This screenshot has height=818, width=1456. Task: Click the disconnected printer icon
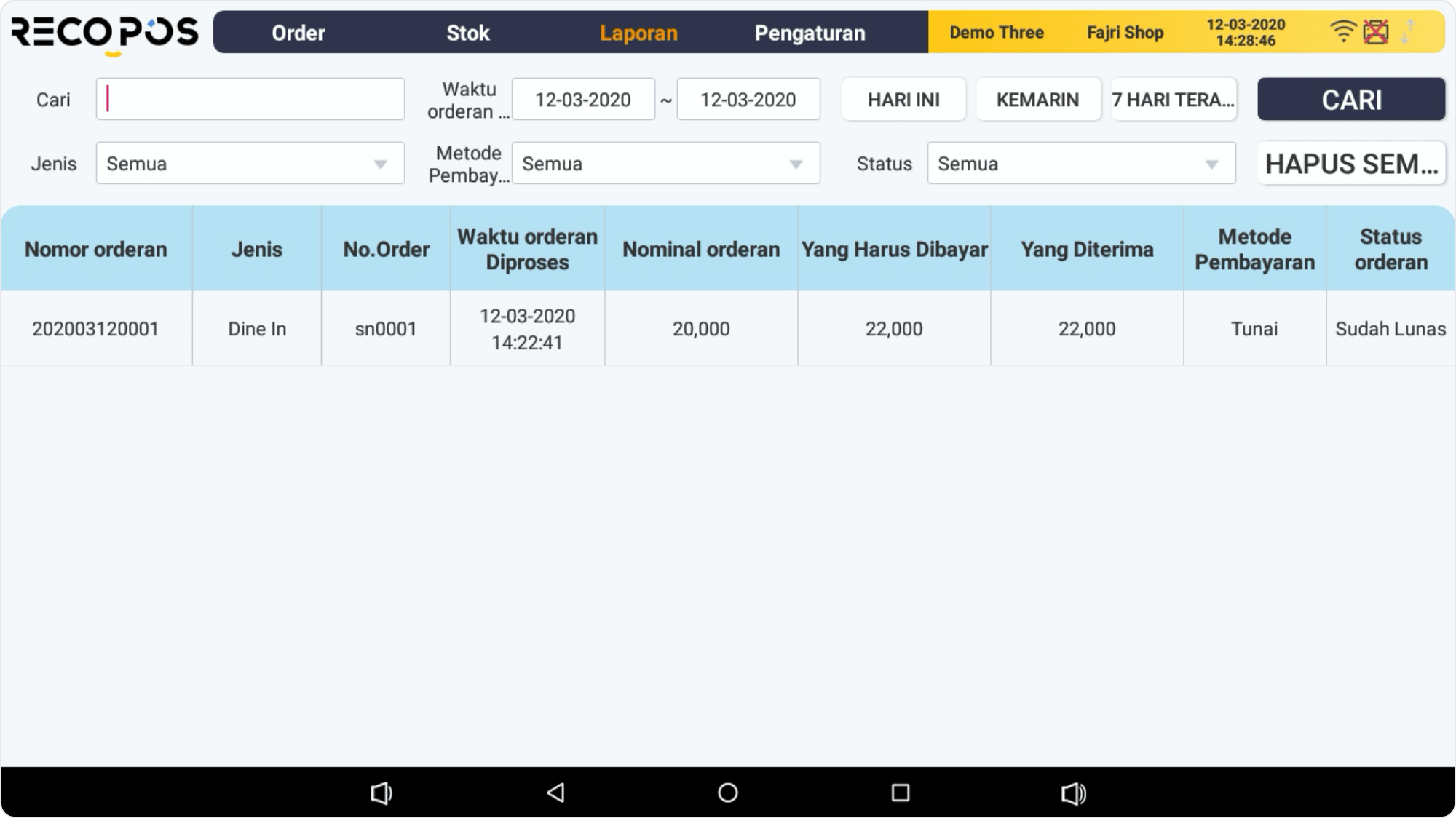coord(1375,32)
